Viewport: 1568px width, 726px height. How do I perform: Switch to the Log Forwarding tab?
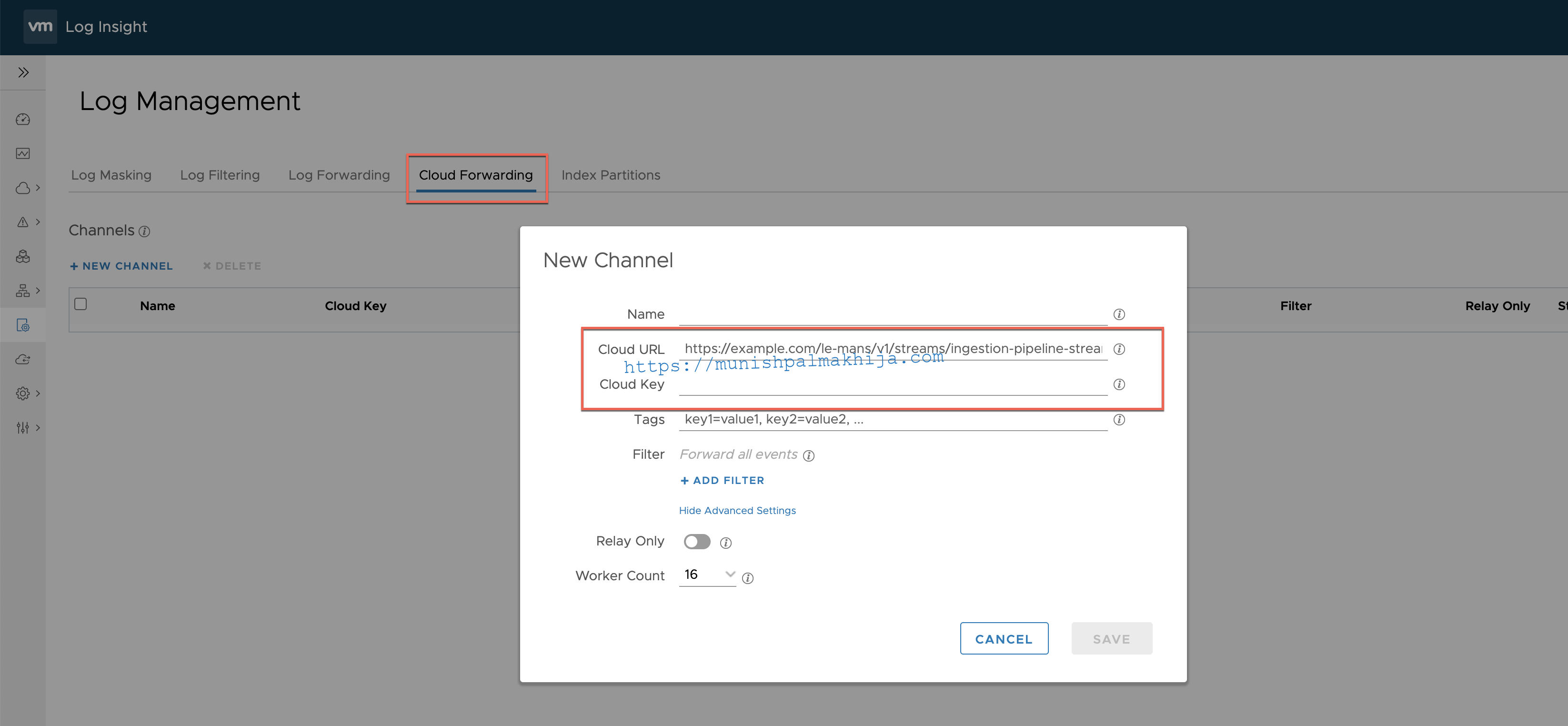[339, 175]
